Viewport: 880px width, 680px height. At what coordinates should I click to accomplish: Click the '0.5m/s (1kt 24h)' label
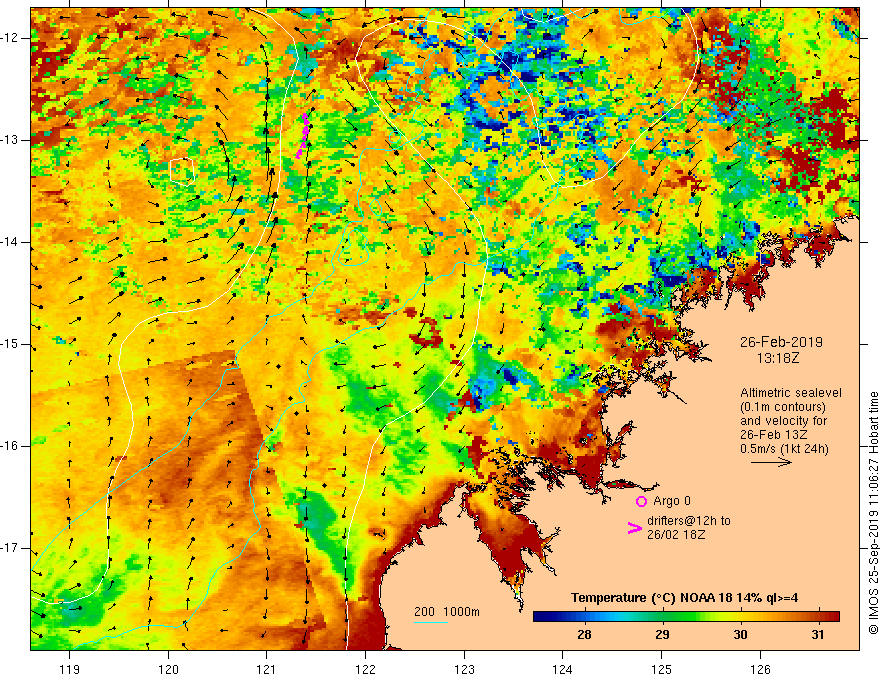(x=784, y=449)
